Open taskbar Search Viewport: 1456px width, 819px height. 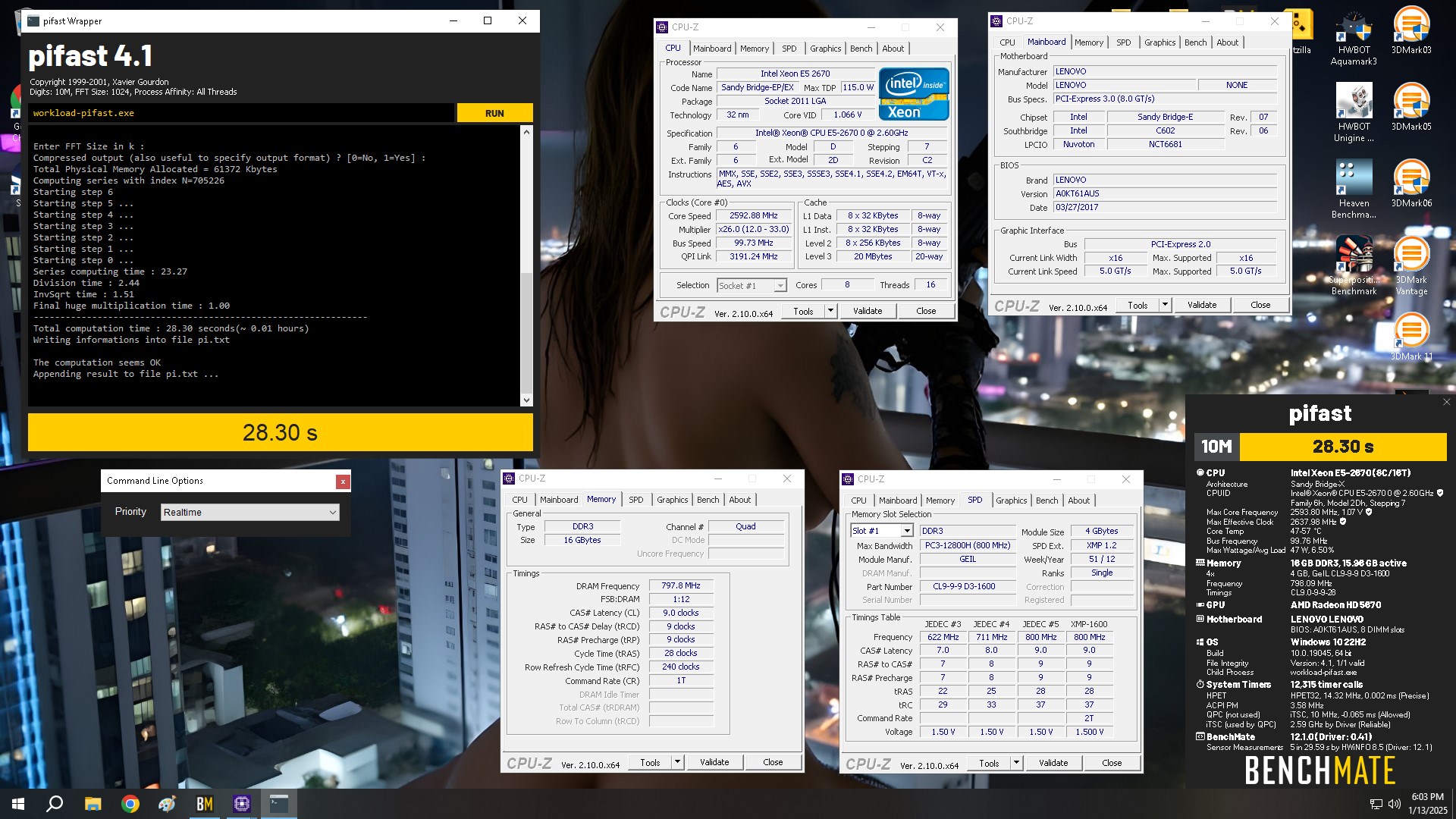point(55,804)
